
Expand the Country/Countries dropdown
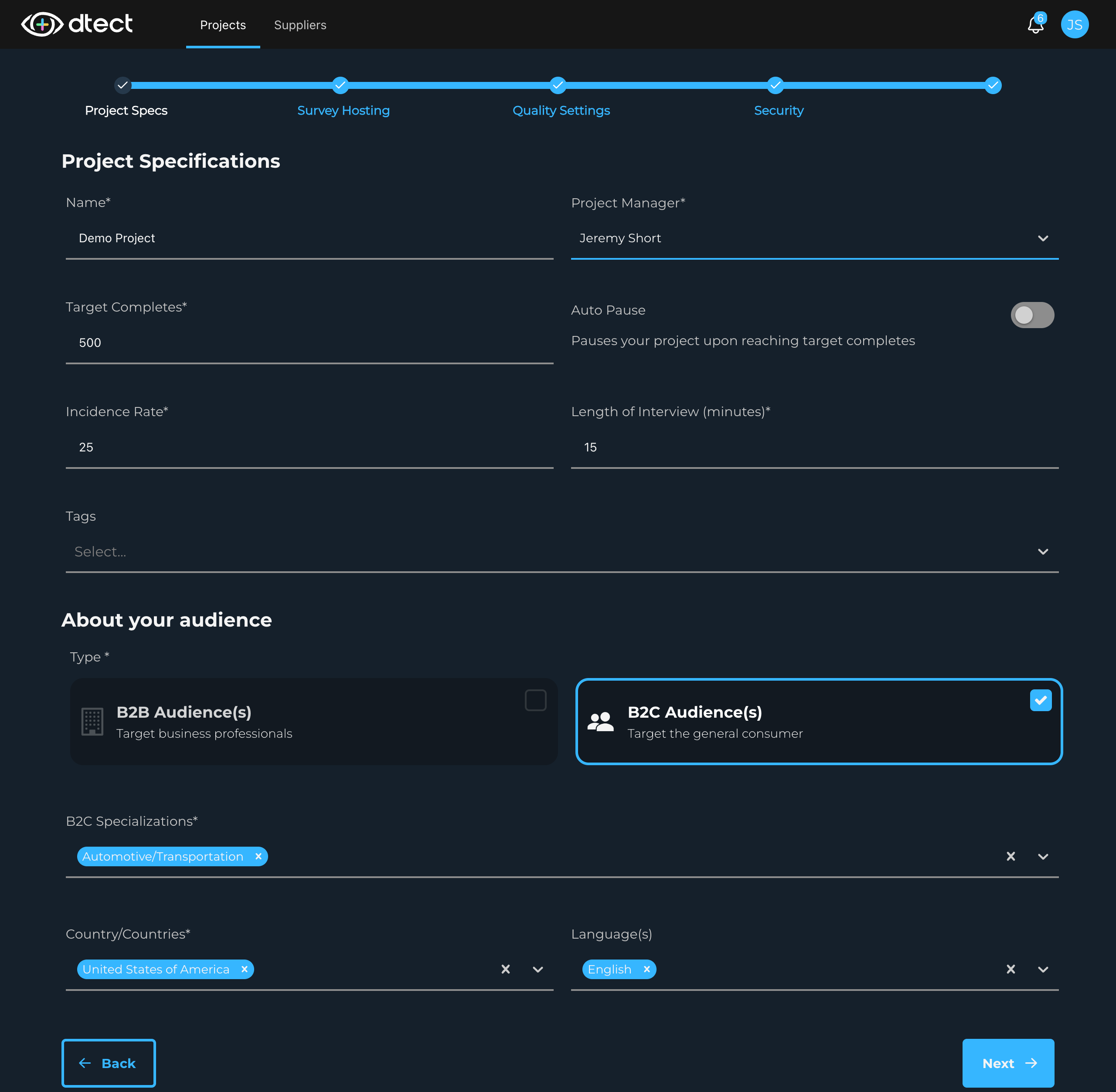coord(538,969)
